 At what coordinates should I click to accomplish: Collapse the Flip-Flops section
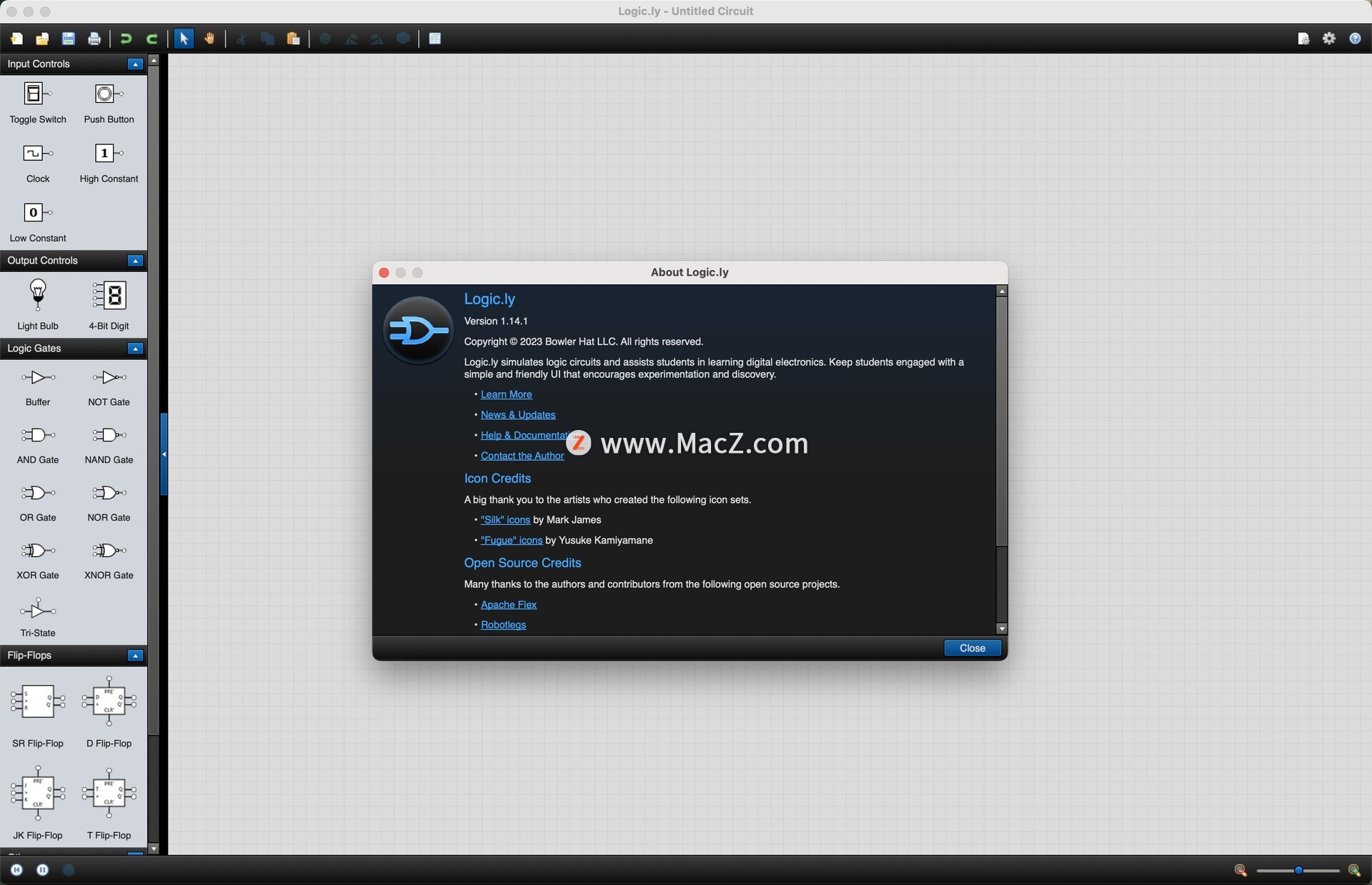(x=135, y=656)
